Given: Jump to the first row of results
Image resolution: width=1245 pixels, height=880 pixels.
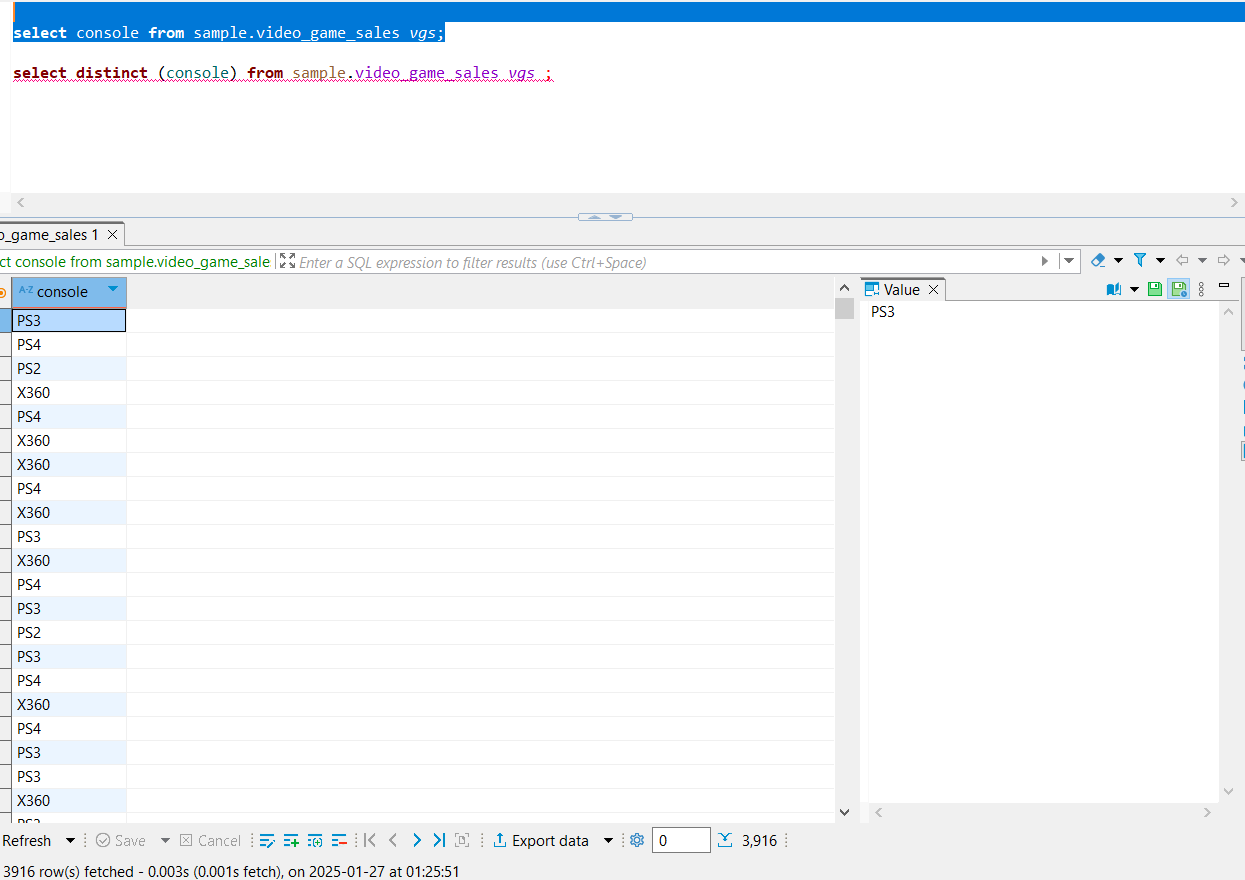Looking at the screenshot, I should click(x=369, y=841).
